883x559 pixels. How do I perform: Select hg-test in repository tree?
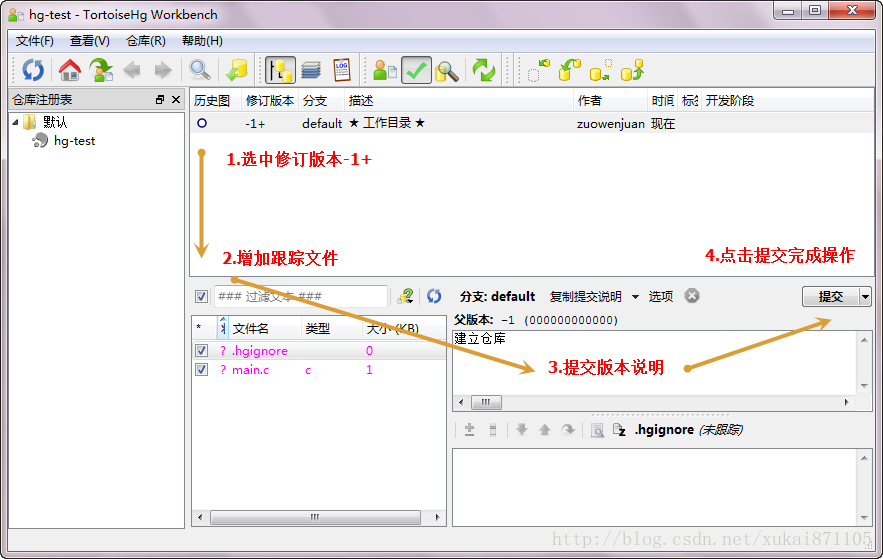[74, 141]
